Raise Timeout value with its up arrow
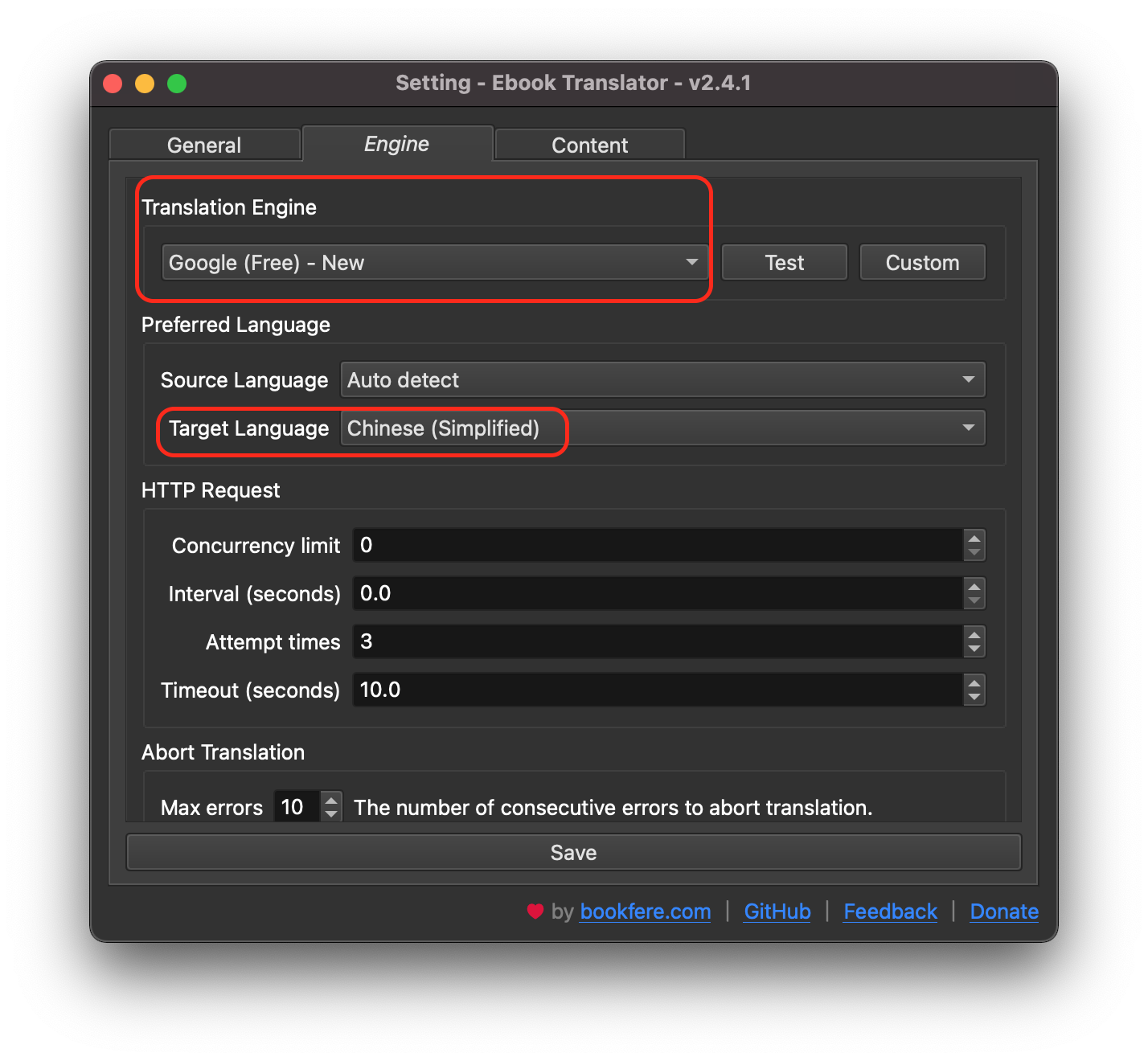1148x1061 pixels. [x=974, y=684]
